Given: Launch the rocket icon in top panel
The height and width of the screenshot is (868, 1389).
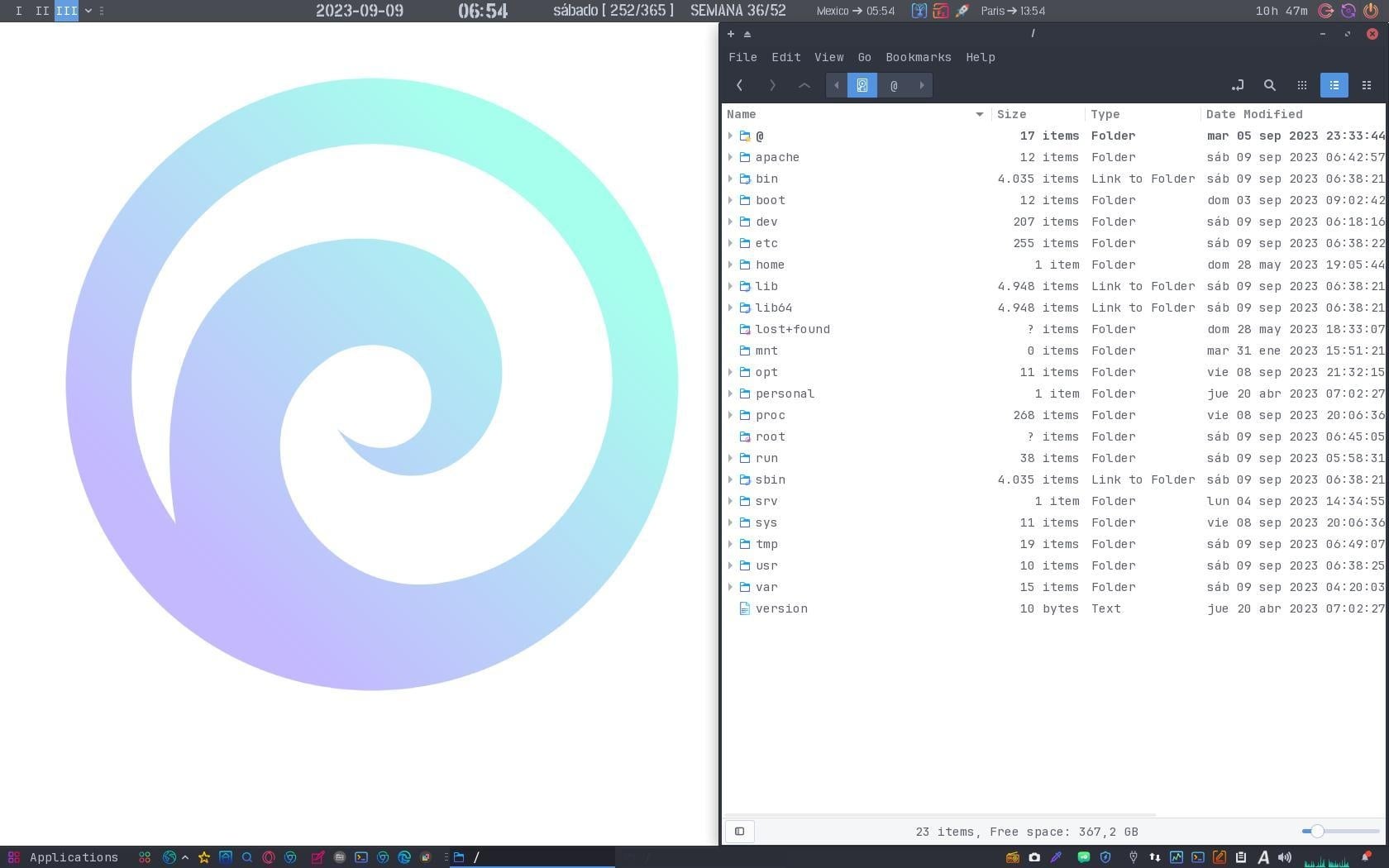Looking at the screenshot, I should tap(962, 11).
